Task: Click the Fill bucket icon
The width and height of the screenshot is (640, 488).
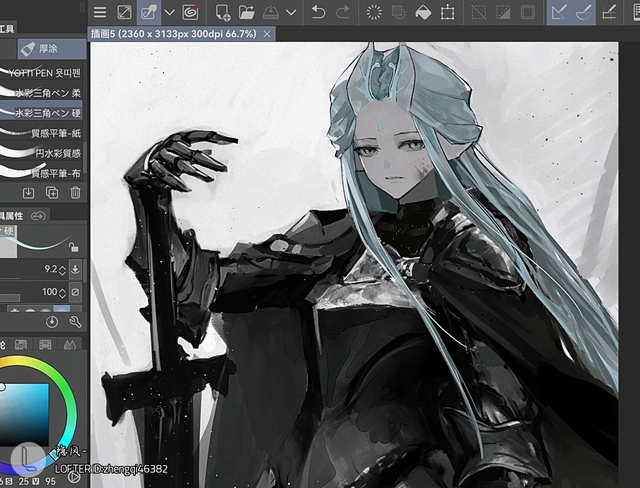Action: [423, 13]
